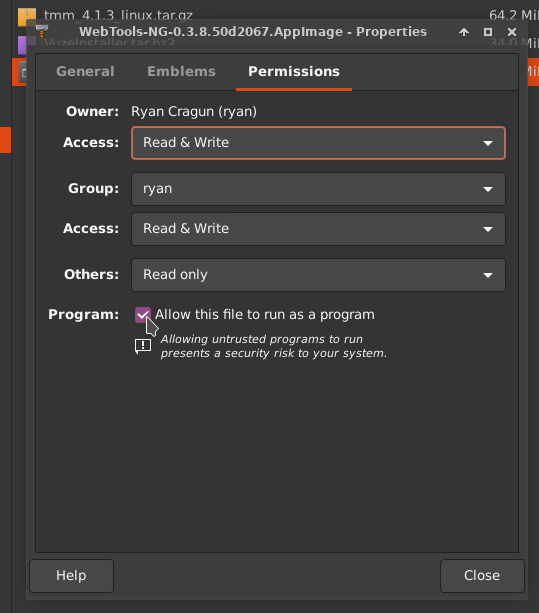This screenshot has width=539, height=613.
Task: Click the tmm tar.gz archive icon
Action: (x=27, y=16)
